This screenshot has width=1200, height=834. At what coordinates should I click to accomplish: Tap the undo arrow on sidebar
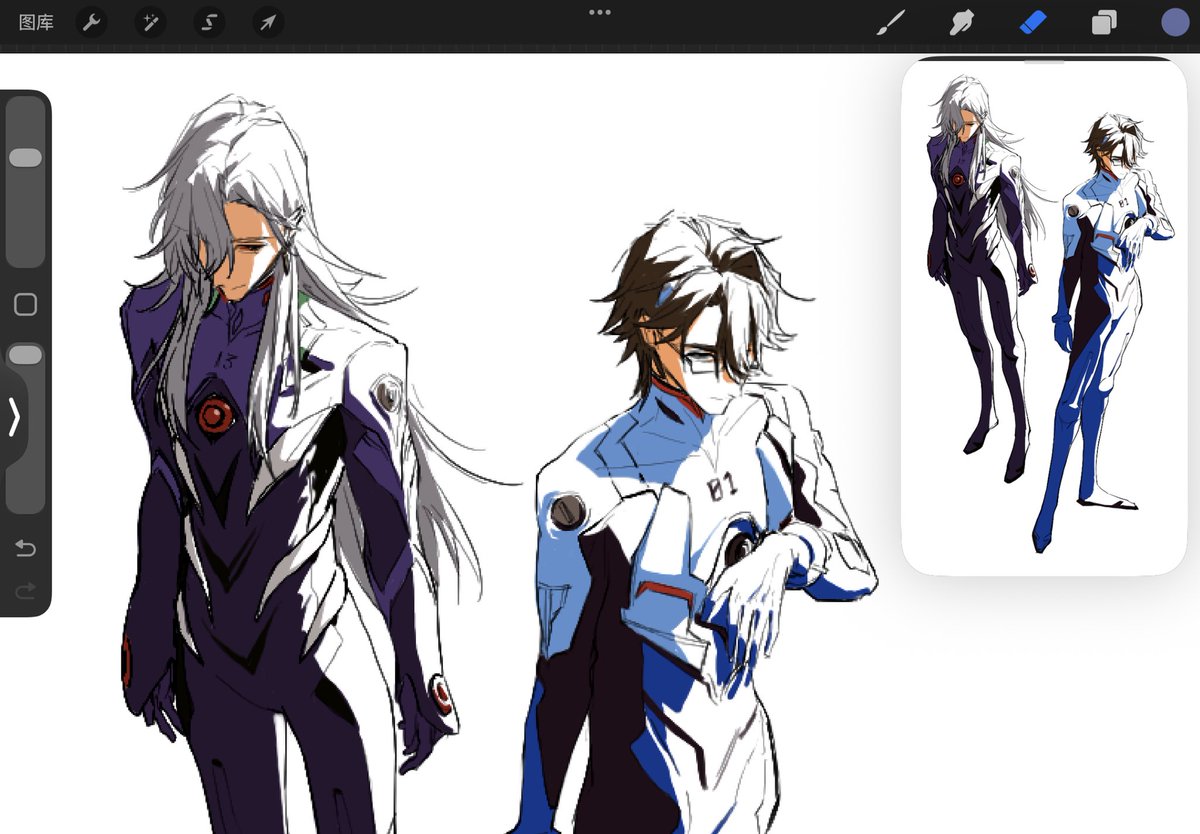tap(25, 548)
